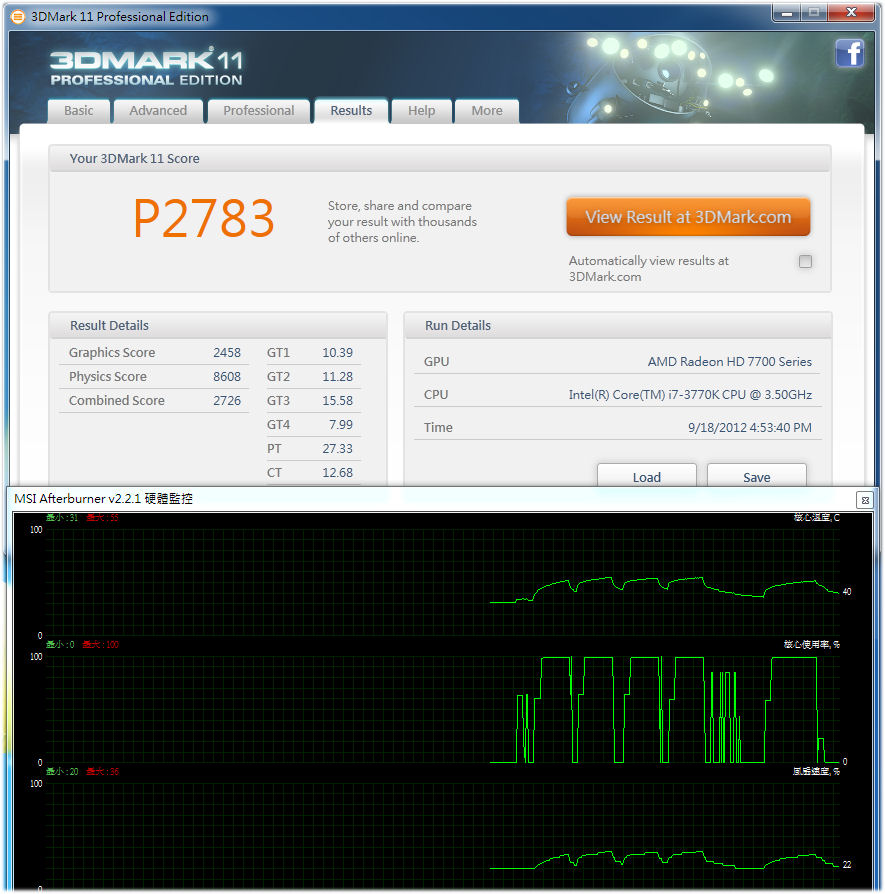
Task: Open the Facebook icon in 3DMark header
Action: [x=849, y=53]
